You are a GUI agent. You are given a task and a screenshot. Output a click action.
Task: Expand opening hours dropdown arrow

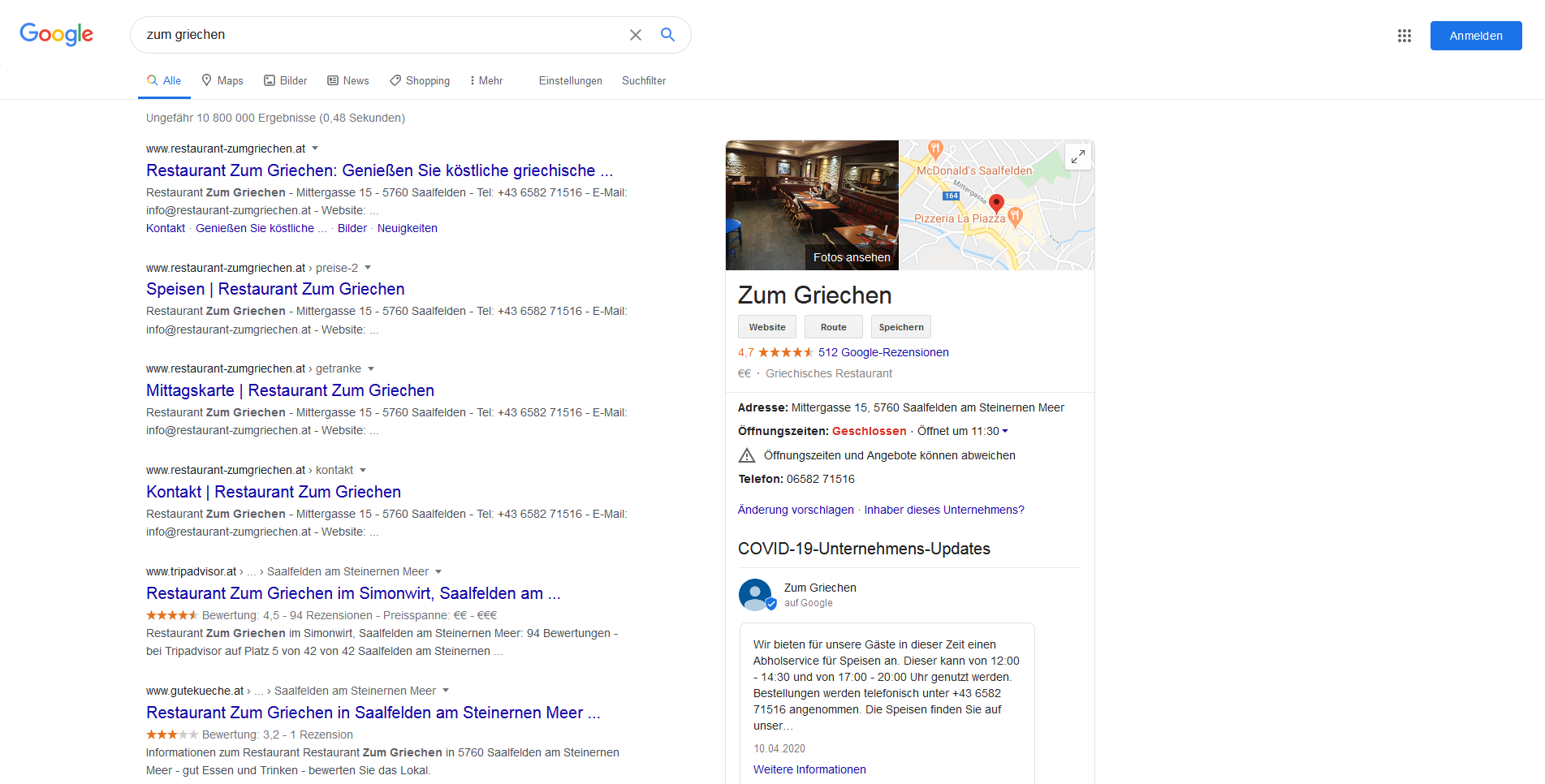[x=1005, y=431]
